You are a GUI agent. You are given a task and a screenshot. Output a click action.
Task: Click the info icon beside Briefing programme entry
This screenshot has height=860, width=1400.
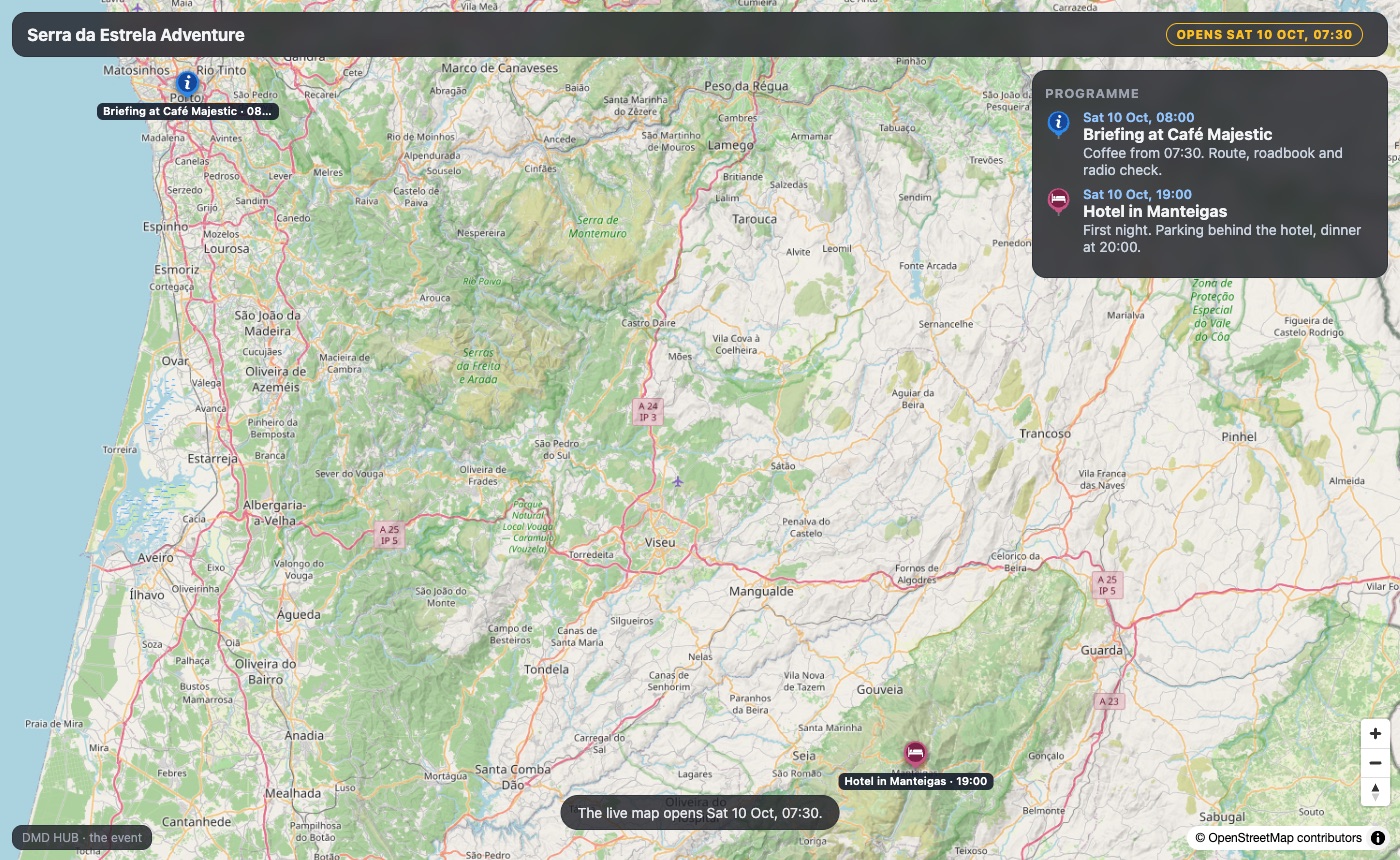1058,125
